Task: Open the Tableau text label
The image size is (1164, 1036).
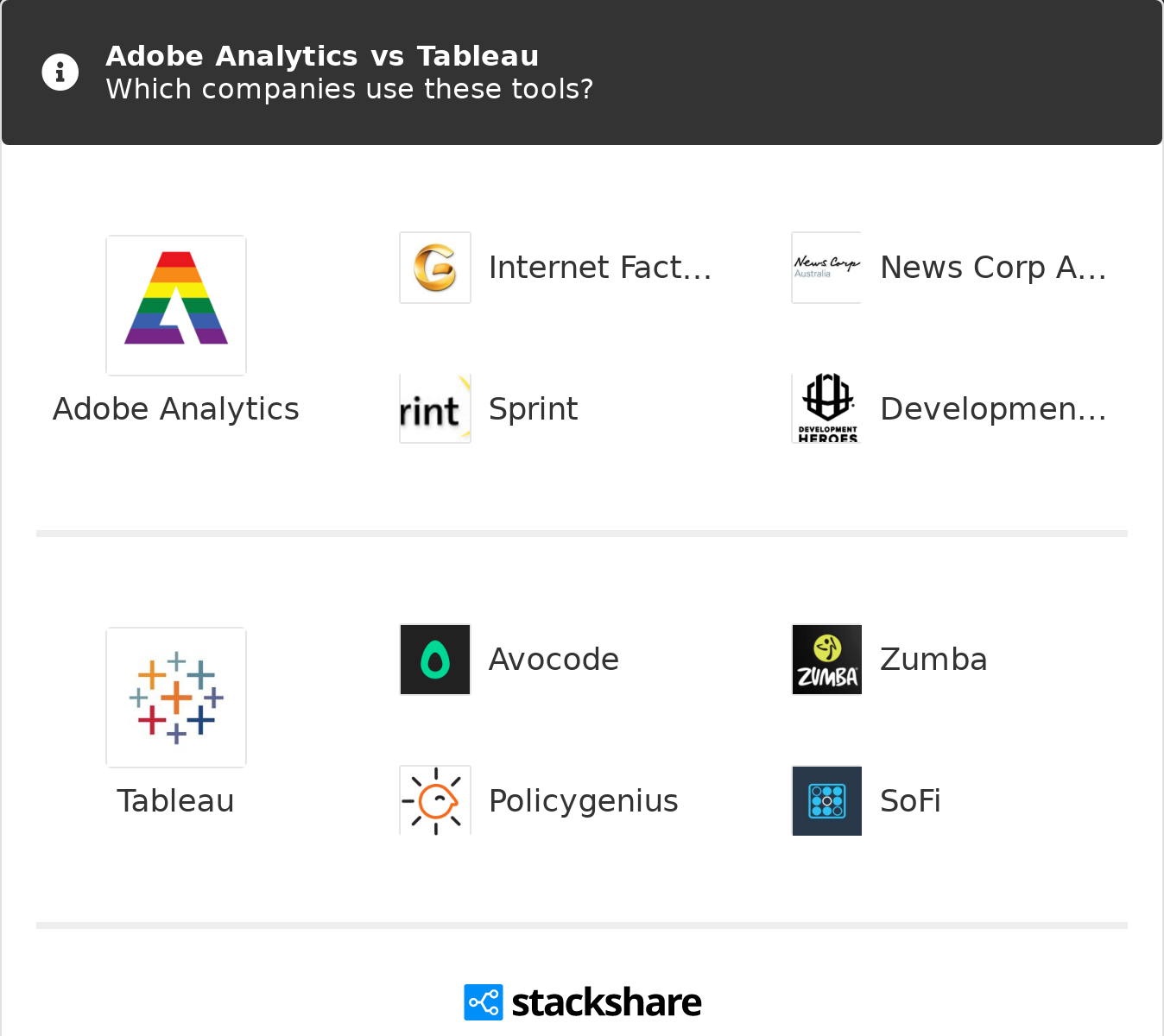Action: coord(176,801)
